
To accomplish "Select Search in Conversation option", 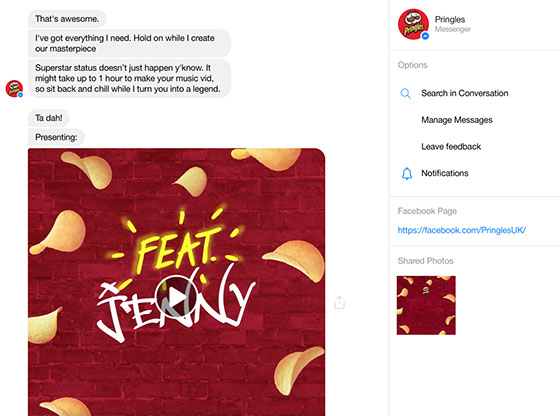I will pos(464,93).
